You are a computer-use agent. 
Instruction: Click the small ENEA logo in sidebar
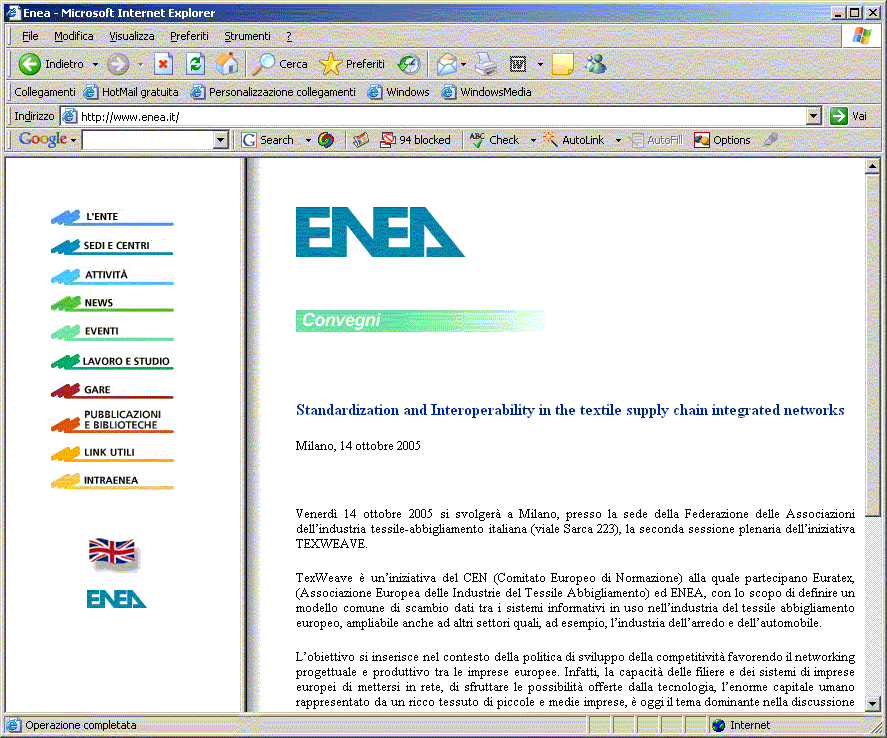coord(116,599)
